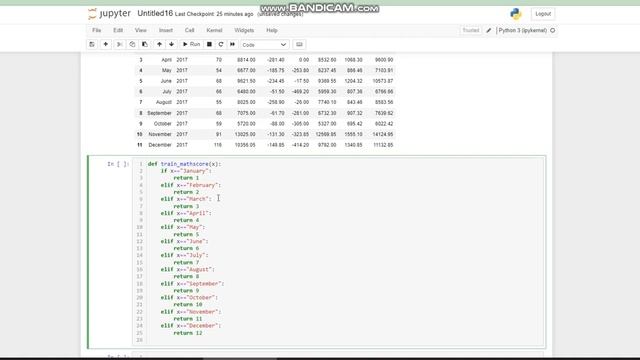Image resolution: width=640 pixels, height=360 pixels.
Task: Move selected cell down arrow
Action: [x=171, y=44]
